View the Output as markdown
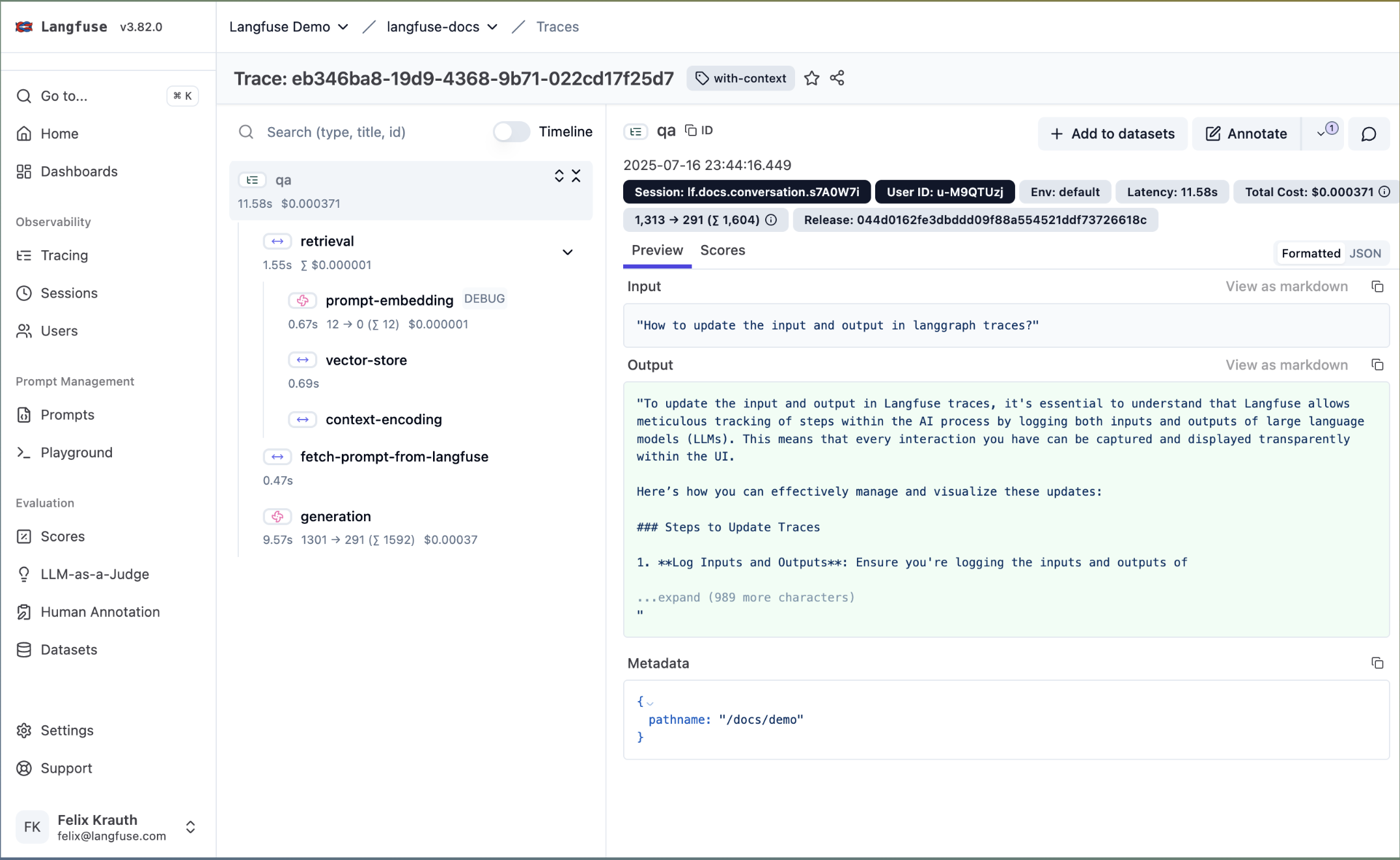The height and width of the screenshot is (860, 1400). point(1286,365)
